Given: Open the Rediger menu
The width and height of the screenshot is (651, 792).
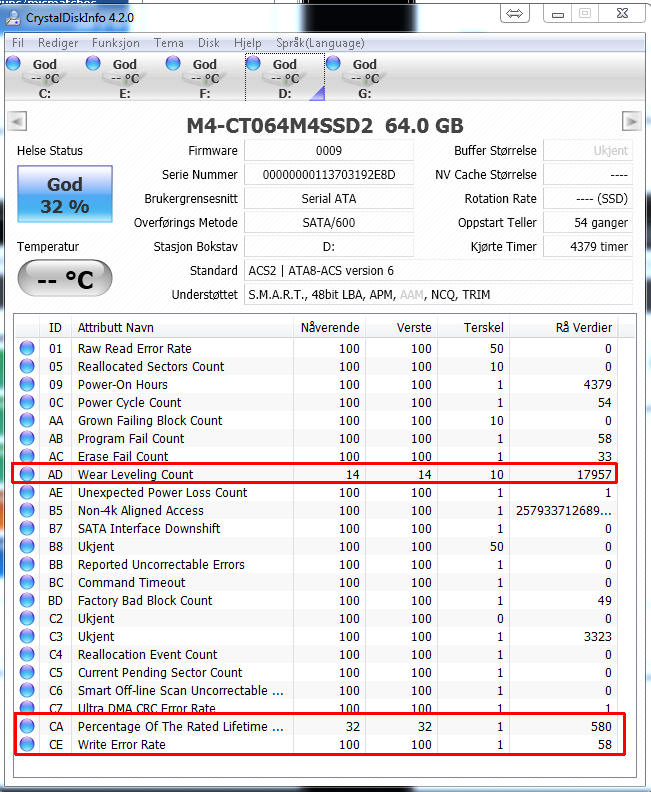Looking at the screenshot, I should coord(58,43).
